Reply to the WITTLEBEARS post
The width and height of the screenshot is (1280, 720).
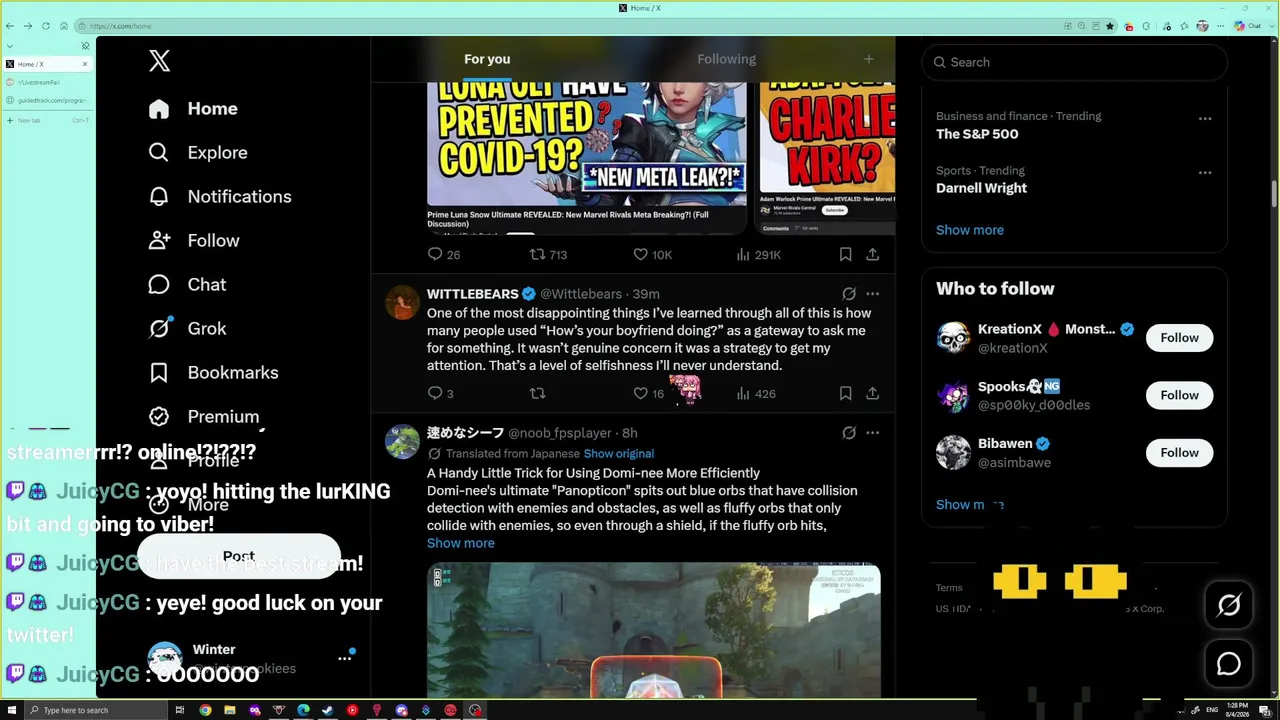coord(441,394)
